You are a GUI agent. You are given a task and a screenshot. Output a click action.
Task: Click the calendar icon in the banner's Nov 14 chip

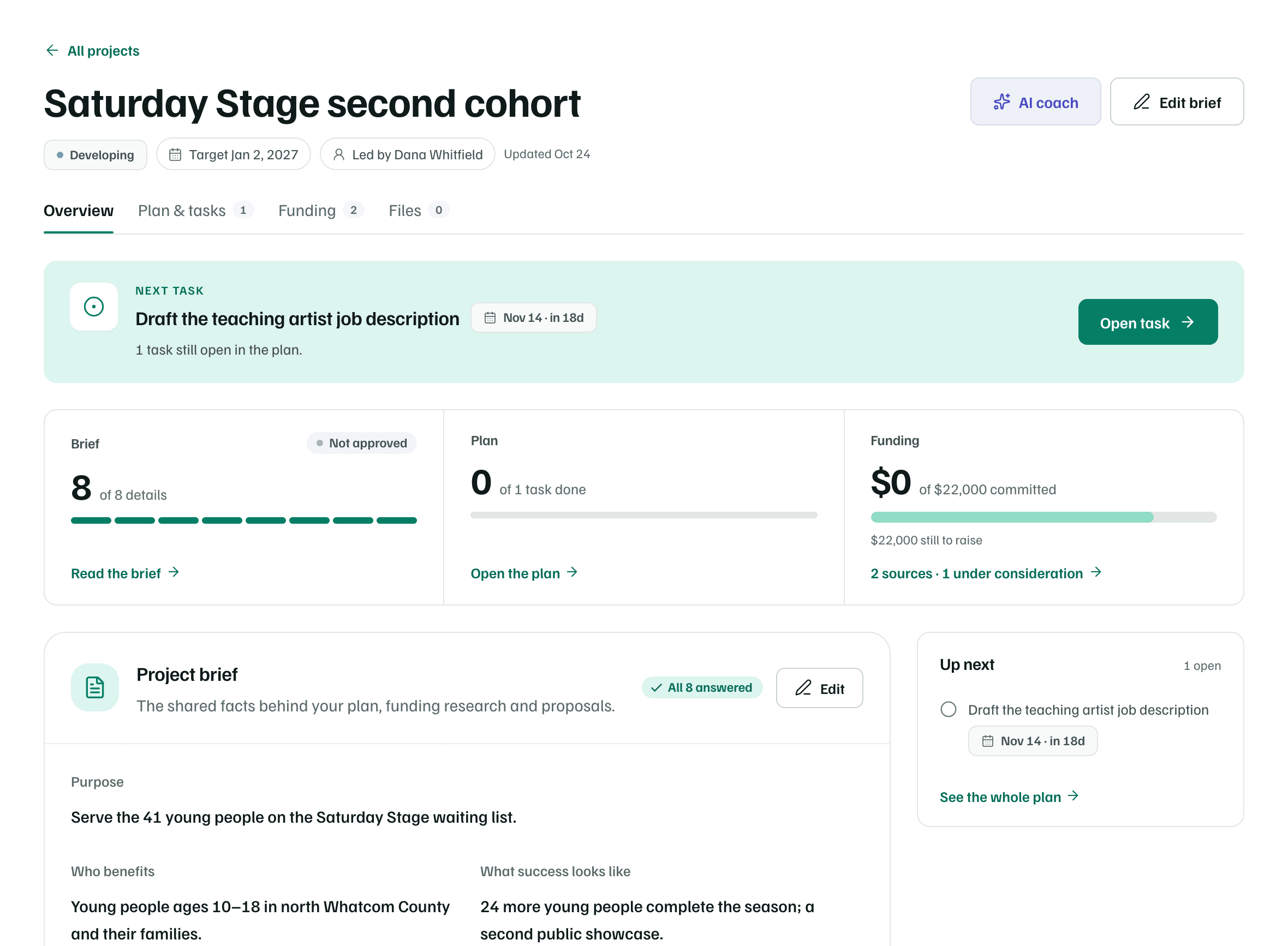490,318
